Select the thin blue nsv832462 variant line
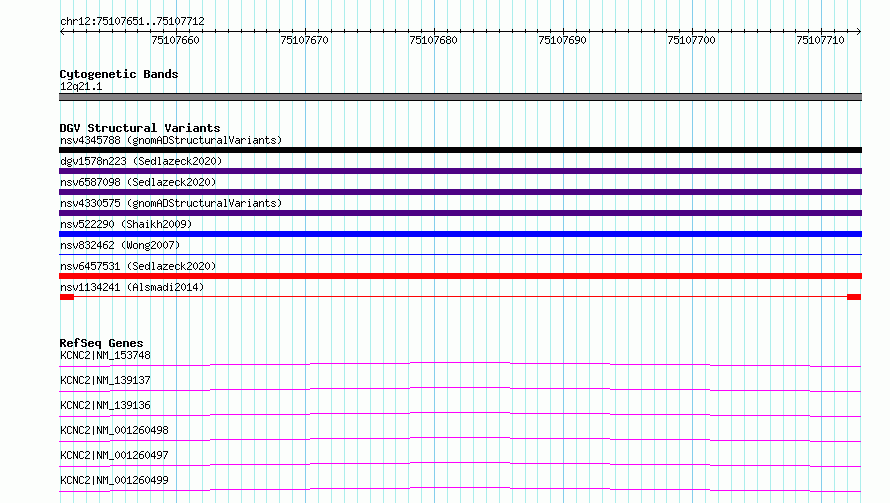The height and width of the screenshot is (503, 890). point(460,254)
